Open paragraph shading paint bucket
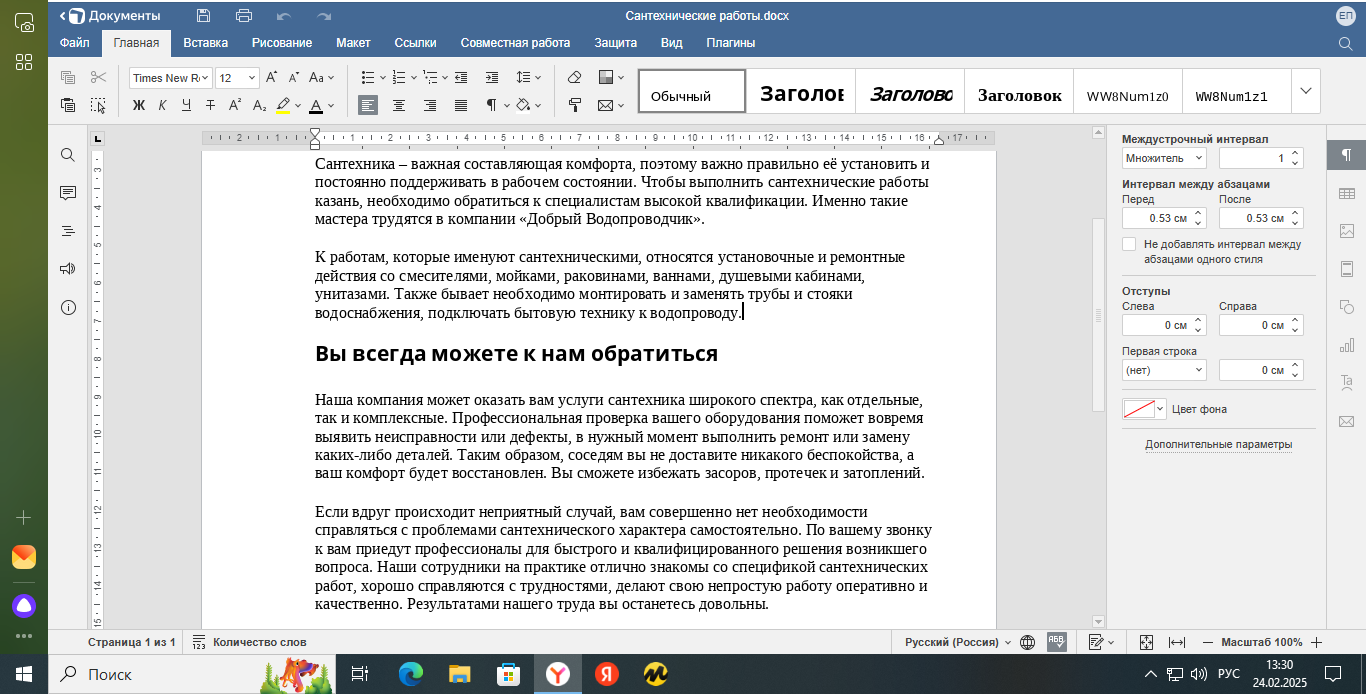This screenshot has width=1366, height=694. [522, 105]
